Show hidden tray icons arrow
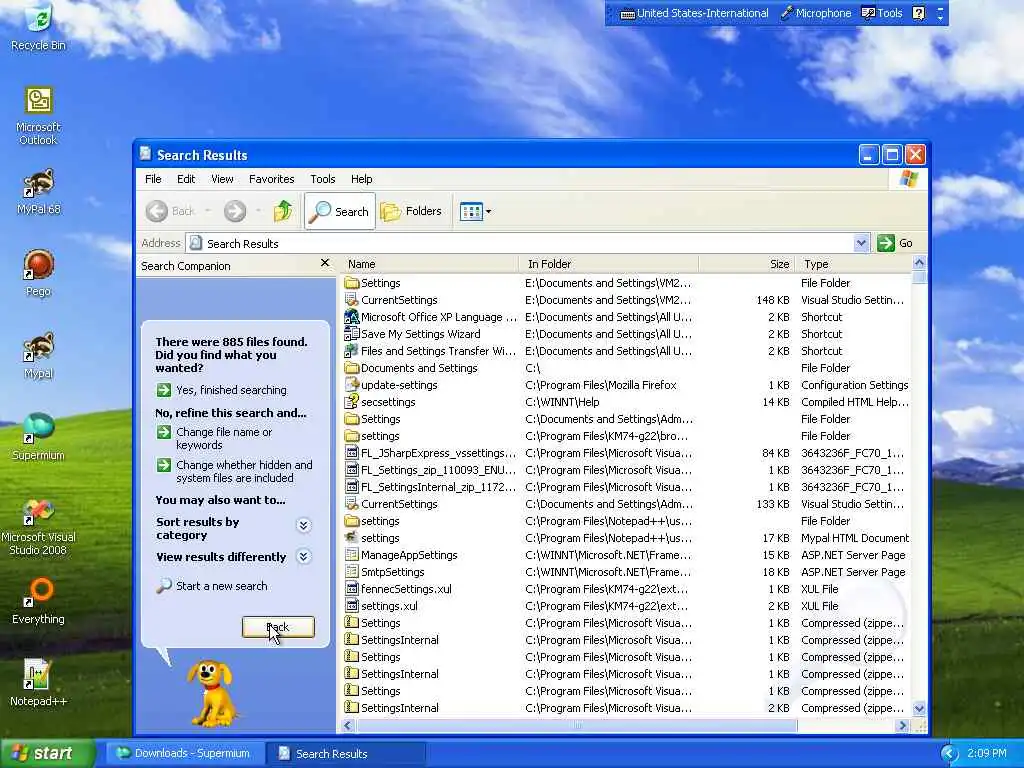This screenshot has width=1024, height=768. click(949, 753)
